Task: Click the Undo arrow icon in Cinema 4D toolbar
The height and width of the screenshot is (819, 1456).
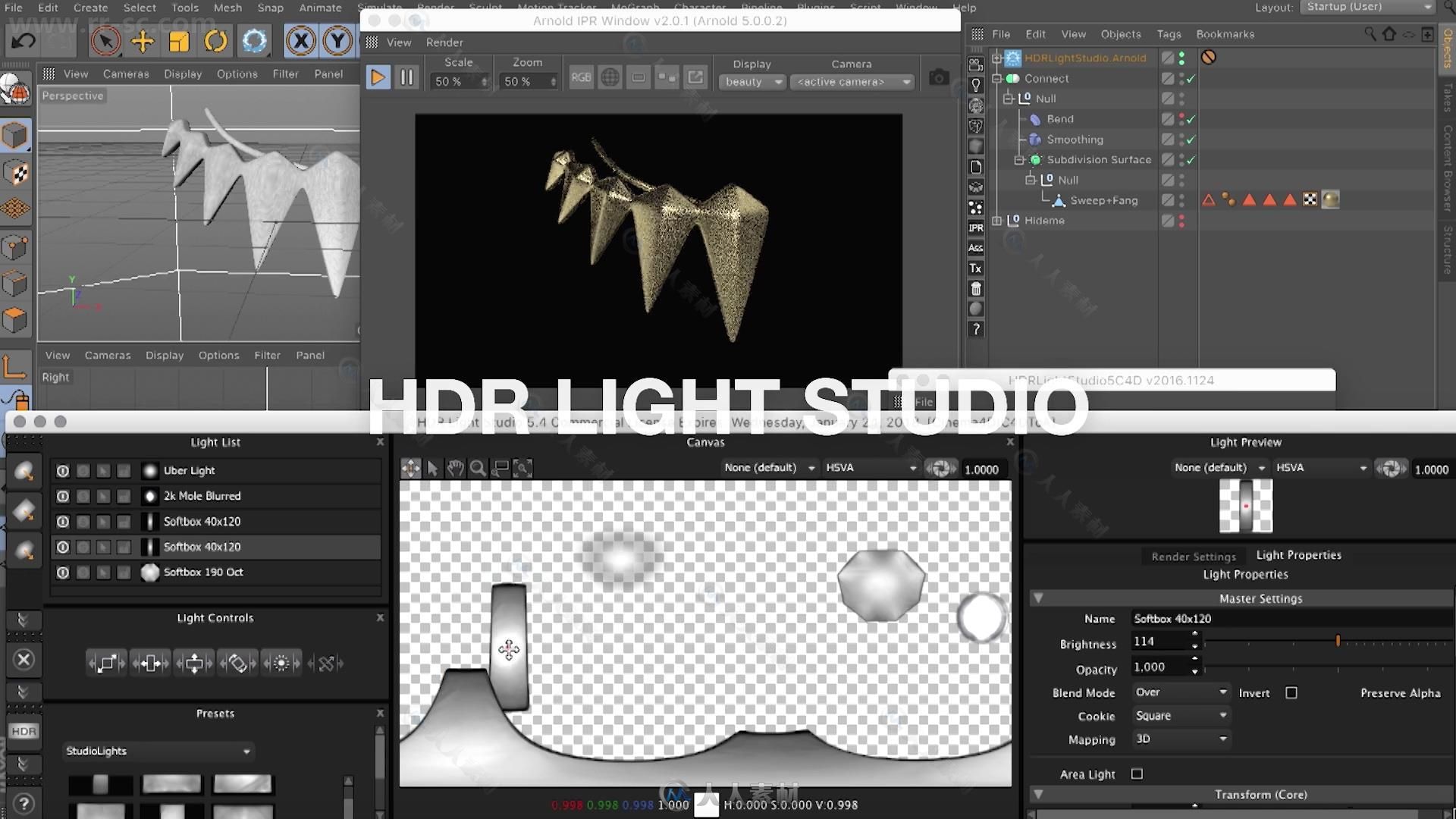Action: 23,41
